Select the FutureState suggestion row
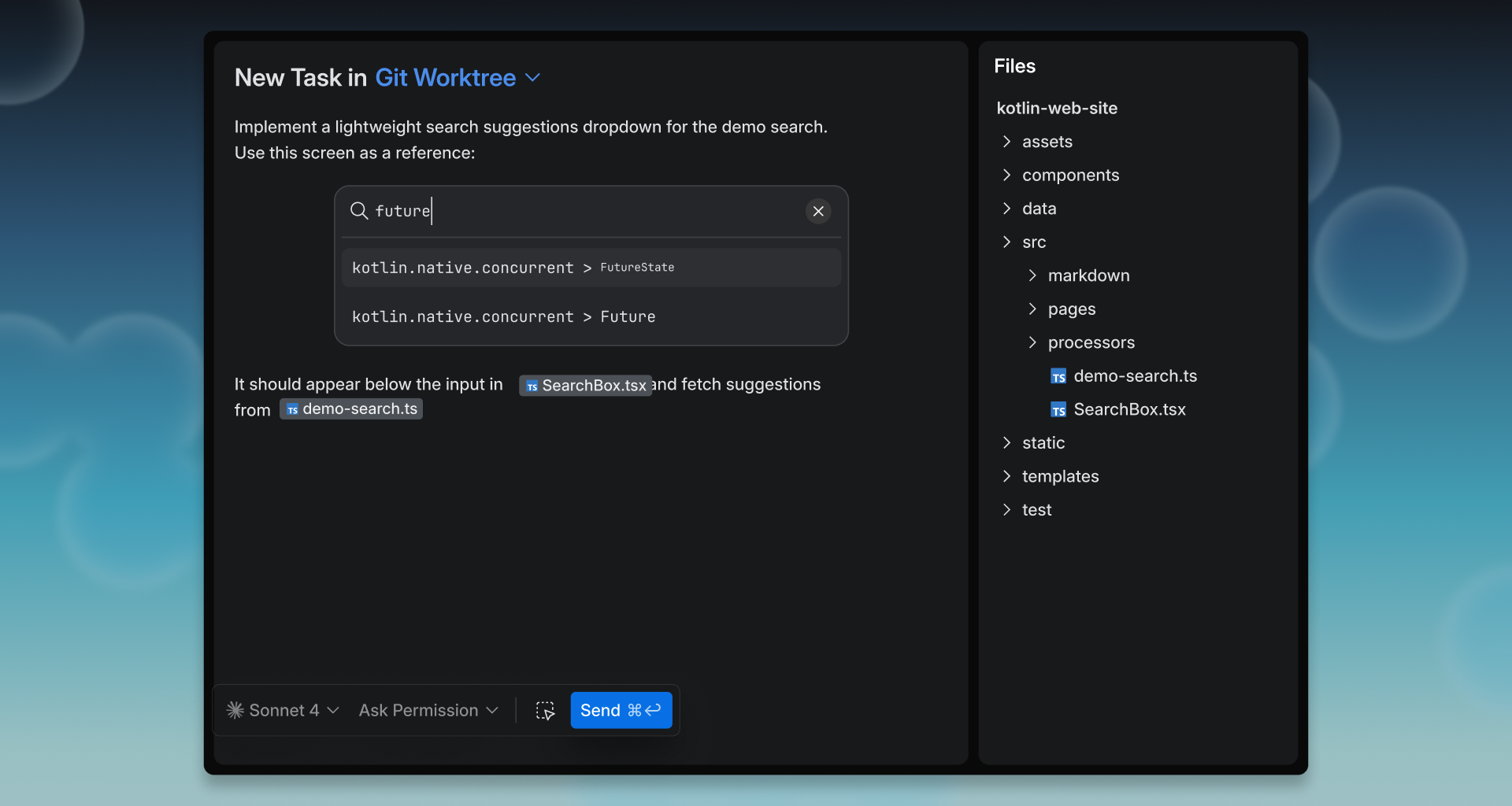 click(x=591, y=268)
